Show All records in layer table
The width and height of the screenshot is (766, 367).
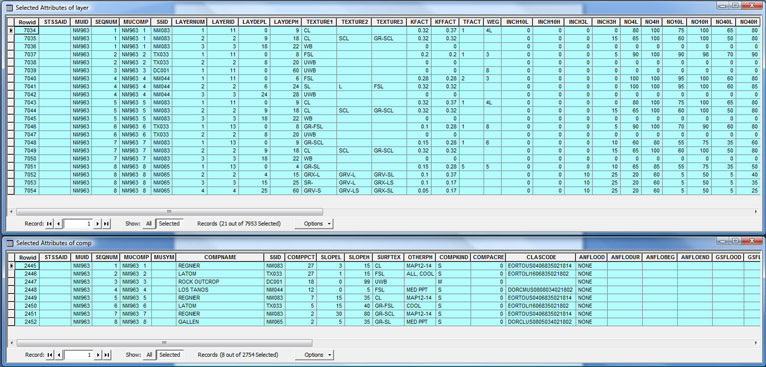pyautogui.click(x=149, y=223)
